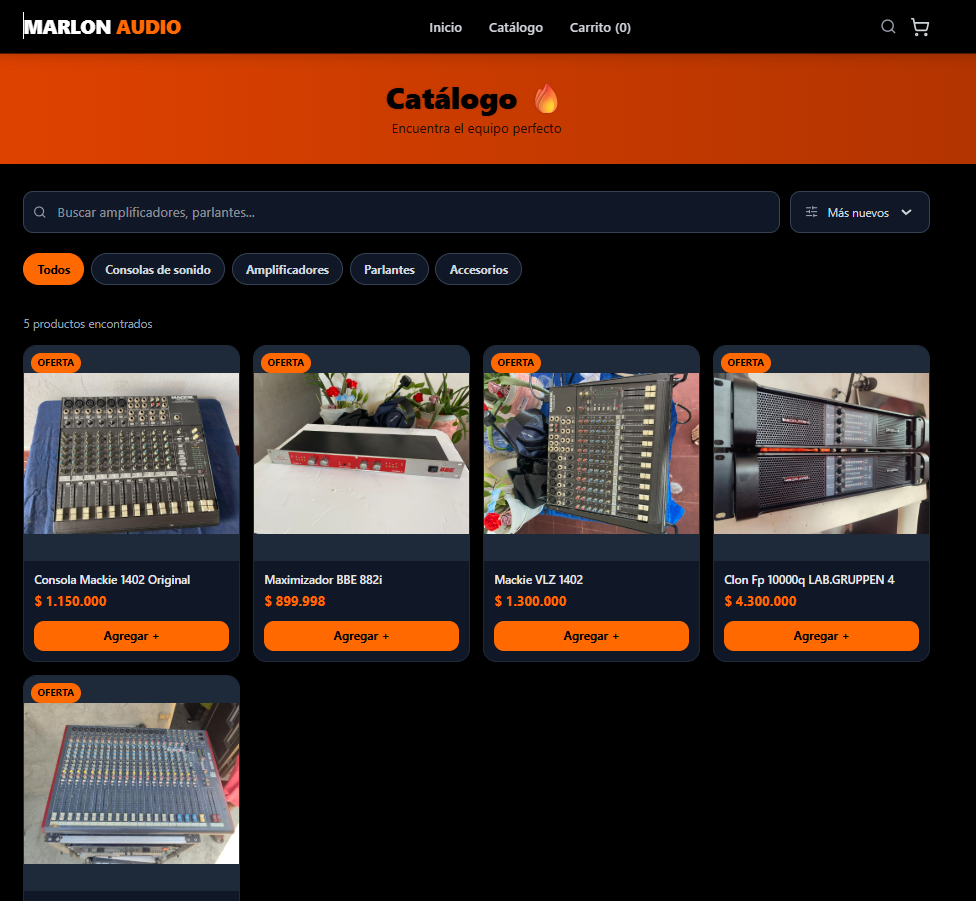Click the sliders filter icon beside Más nuevos
This screenshot has width=976, height=901.
812,212
